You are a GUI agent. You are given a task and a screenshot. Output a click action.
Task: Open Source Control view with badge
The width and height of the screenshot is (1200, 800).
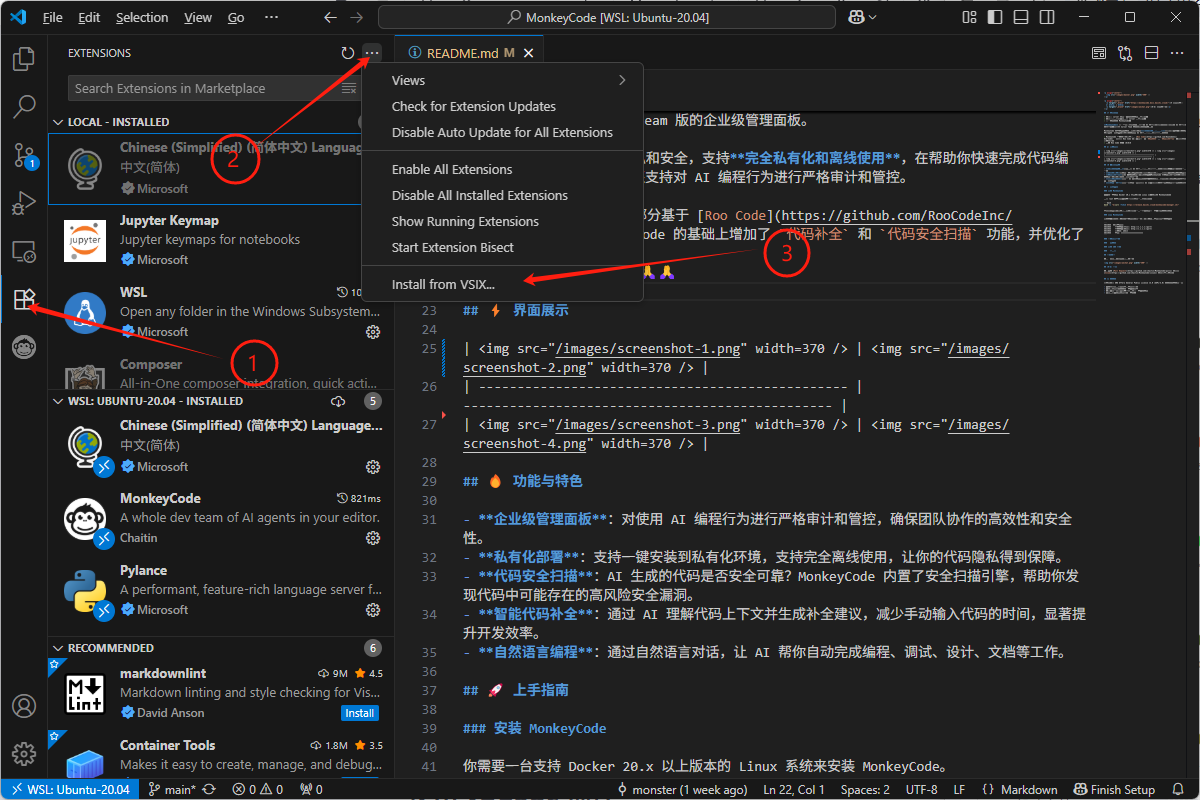coord(23,154)
